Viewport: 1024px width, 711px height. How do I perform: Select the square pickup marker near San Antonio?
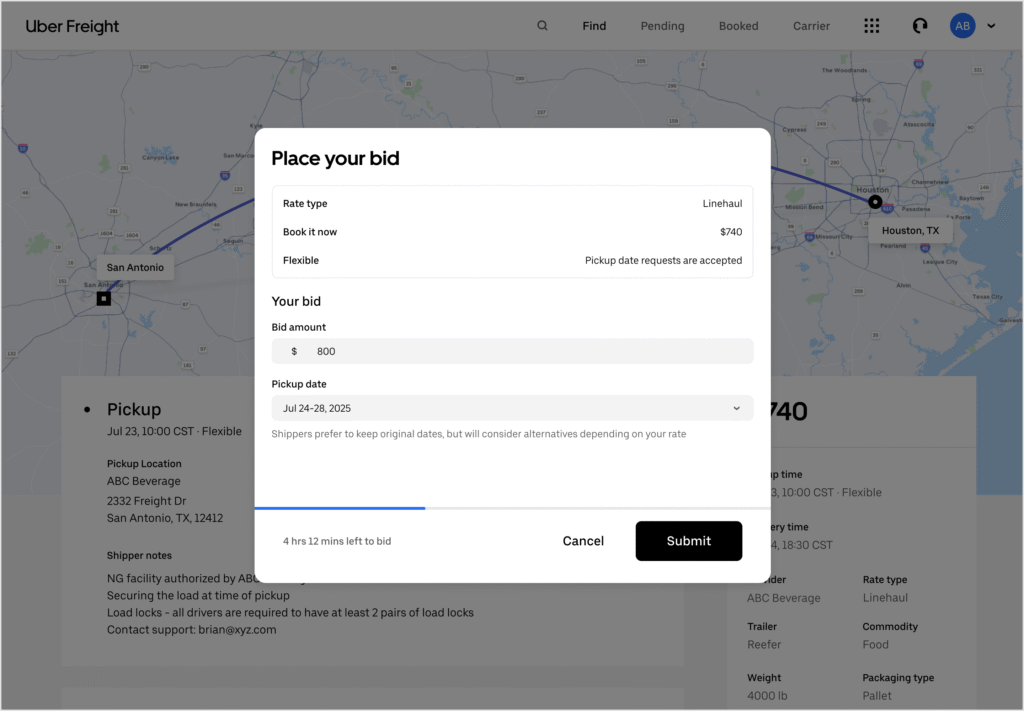pyautogui.click(x=104, y=298)
